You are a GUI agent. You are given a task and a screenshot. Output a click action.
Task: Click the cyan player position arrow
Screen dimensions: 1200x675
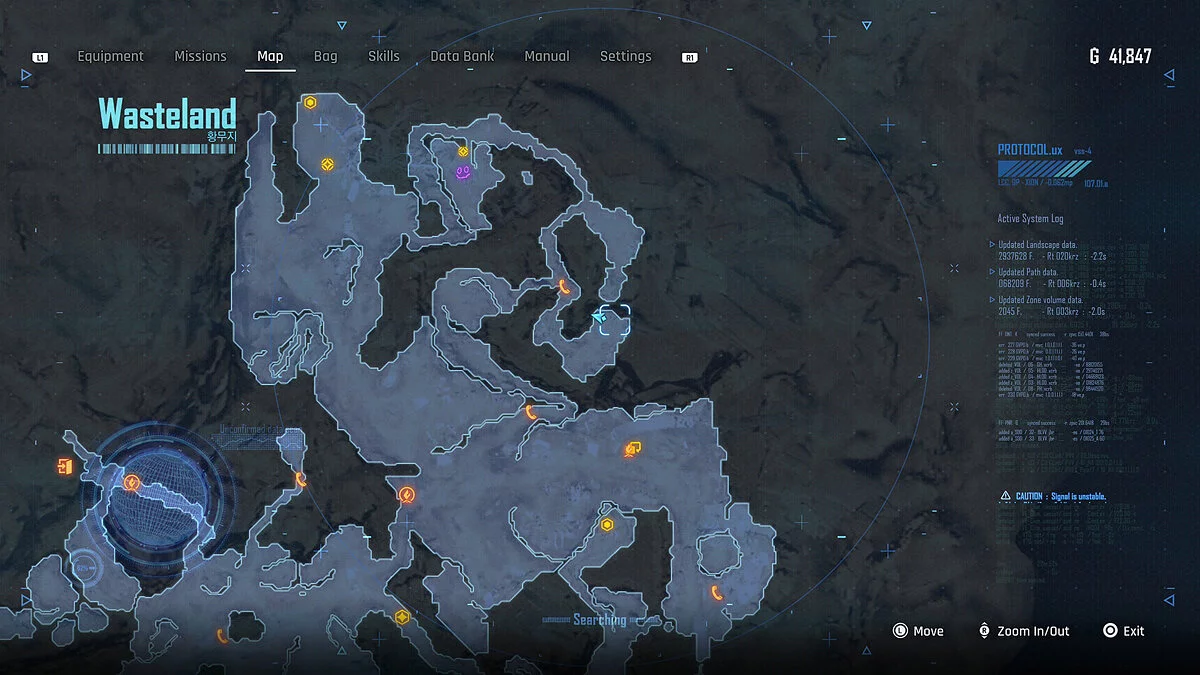600,317
